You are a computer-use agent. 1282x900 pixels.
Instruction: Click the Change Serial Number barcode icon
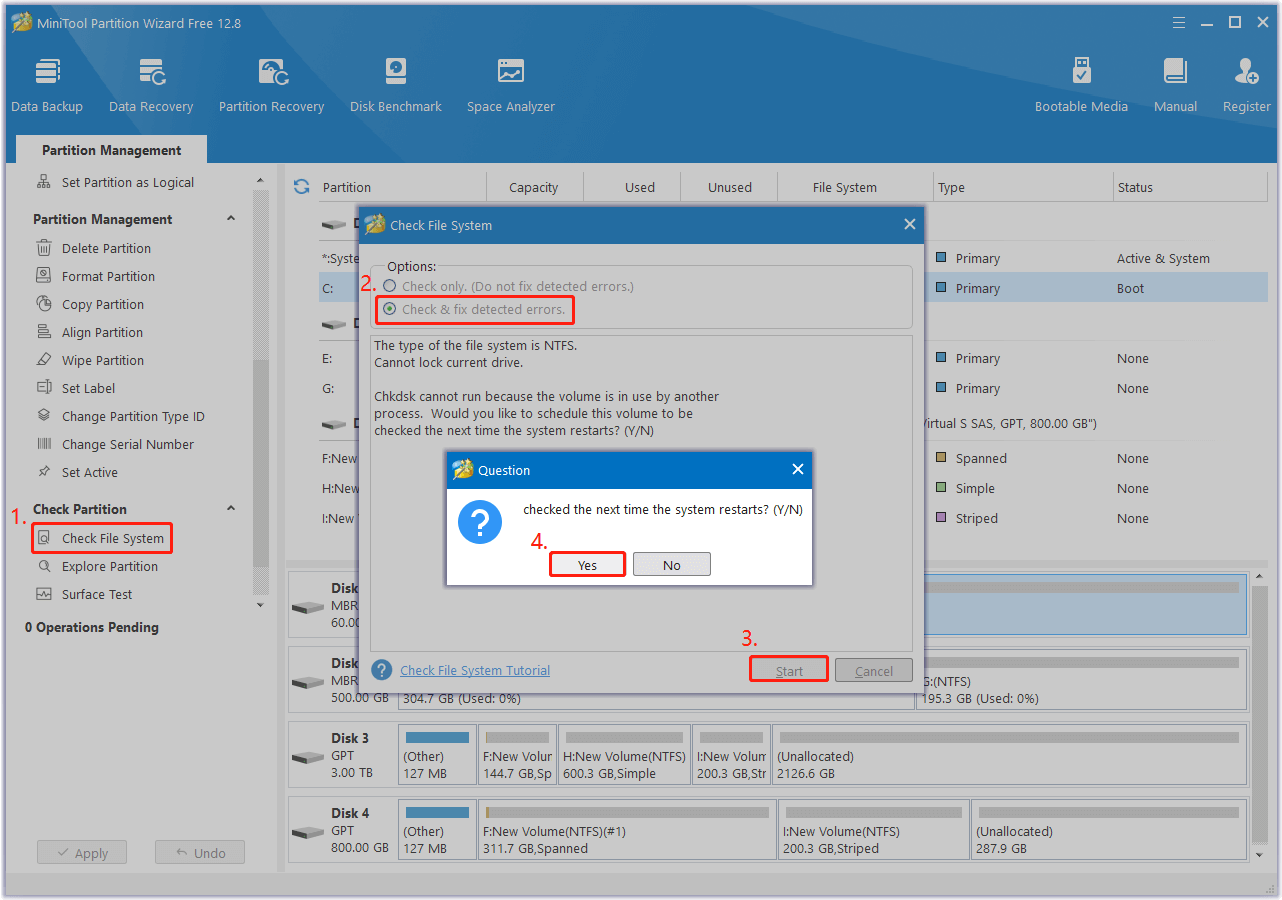point(44,444)
